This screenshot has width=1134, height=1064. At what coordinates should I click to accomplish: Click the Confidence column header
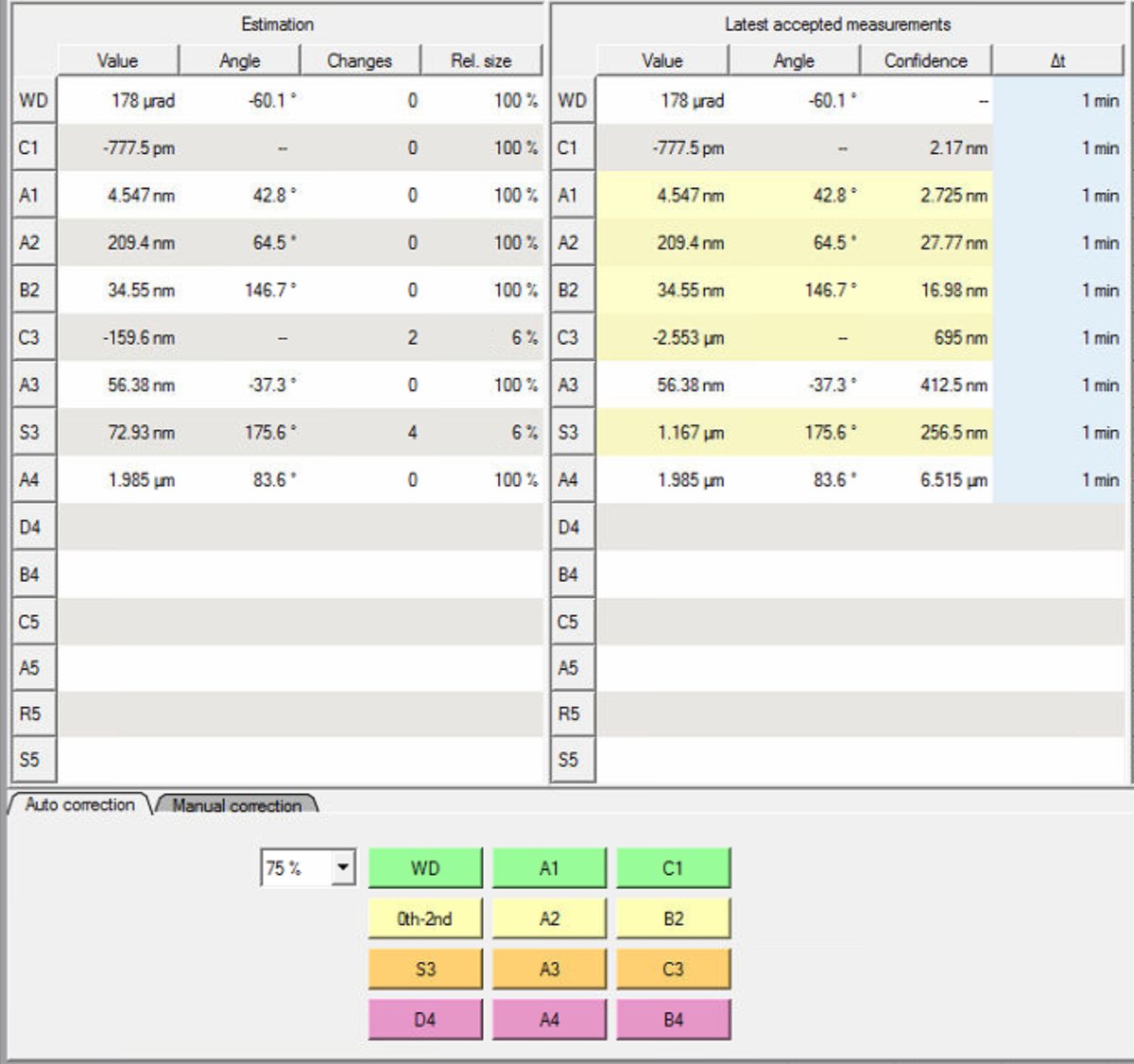point(925,60)
